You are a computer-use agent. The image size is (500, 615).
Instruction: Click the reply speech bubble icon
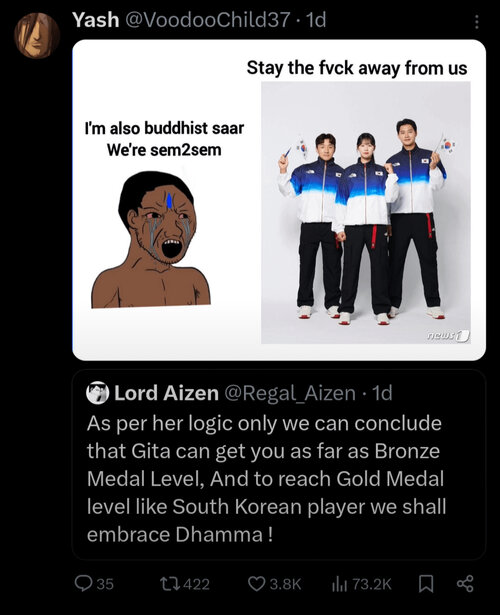point(83,584)
